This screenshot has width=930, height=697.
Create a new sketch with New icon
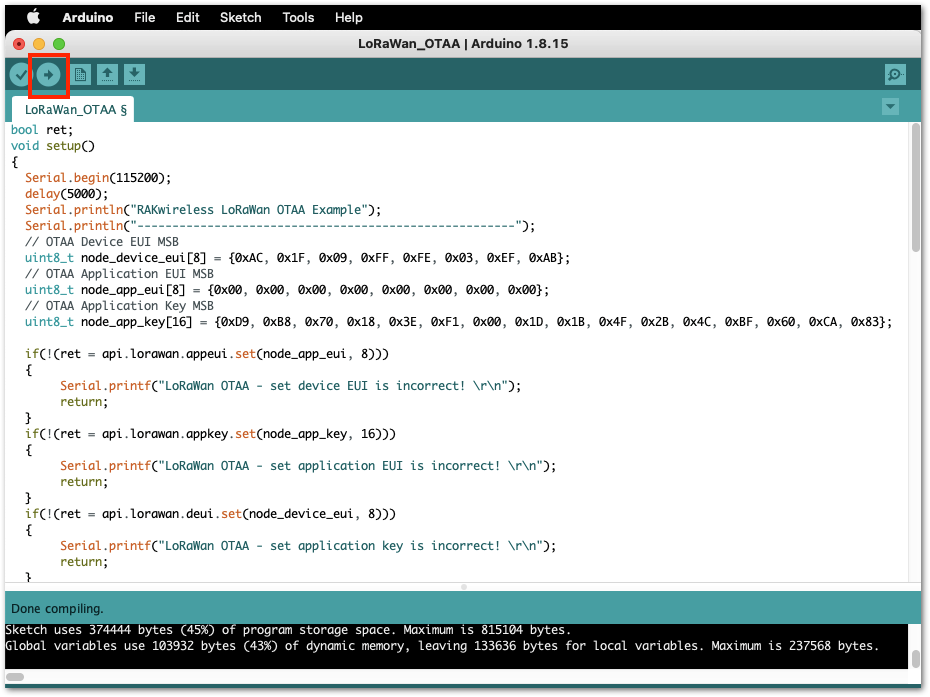pyautogui.click(x=81, y=75)
